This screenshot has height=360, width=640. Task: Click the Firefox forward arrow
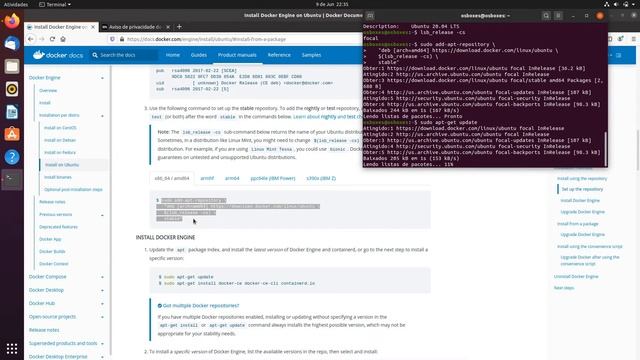[x=42, y=39]
